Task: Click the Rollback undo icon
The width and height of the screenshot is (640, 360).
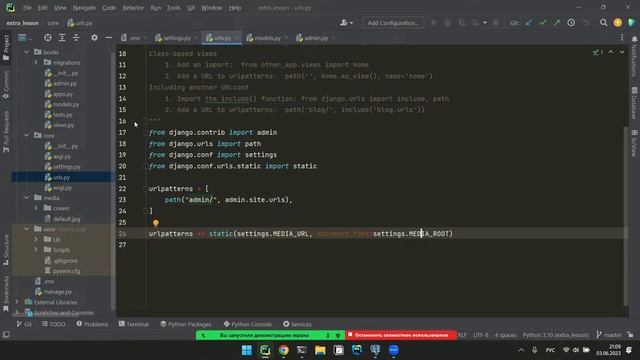Action: tap(586, 23)
